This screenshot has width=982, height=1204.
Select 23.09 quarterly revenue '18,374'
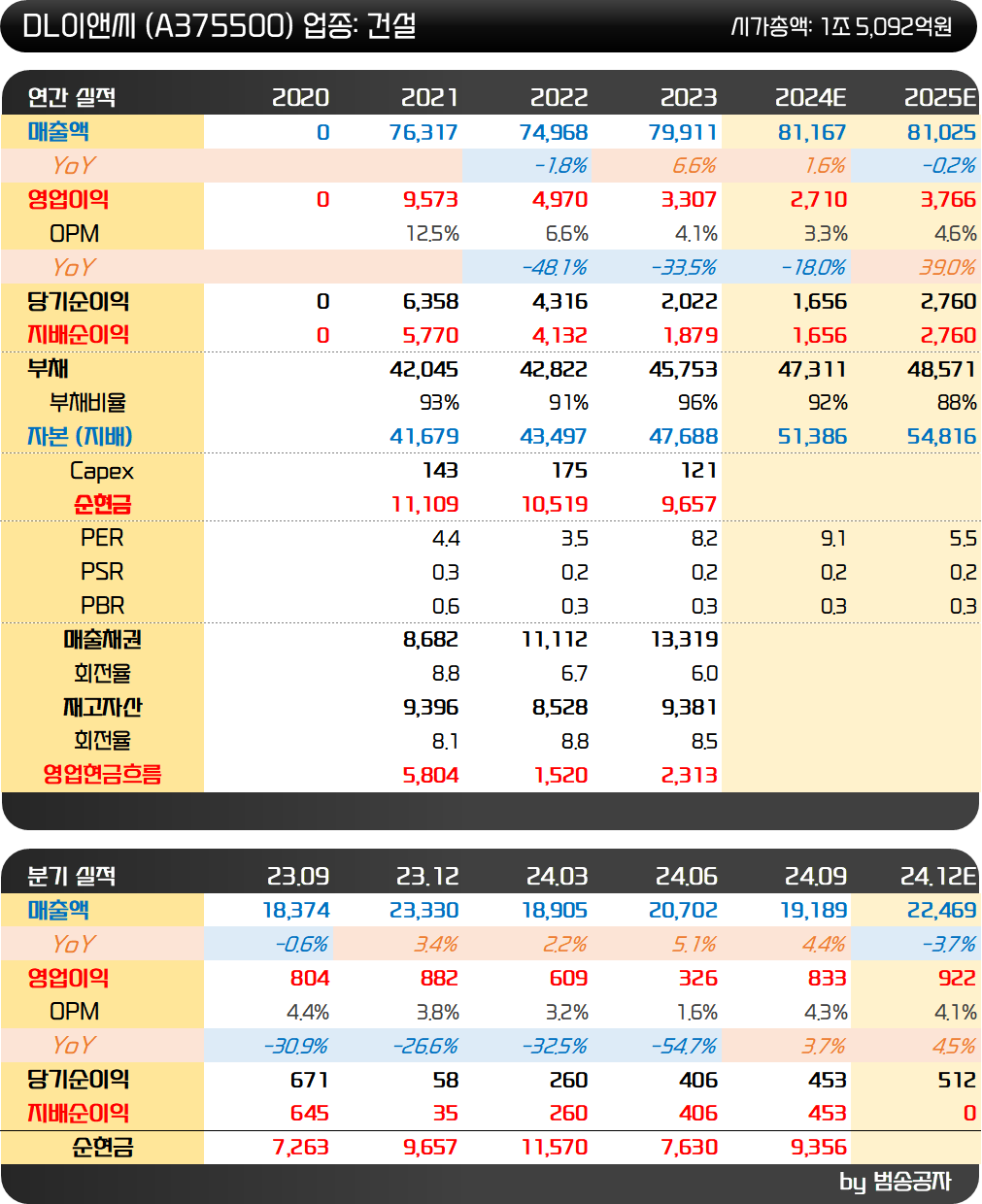click(x=296, y=910)
